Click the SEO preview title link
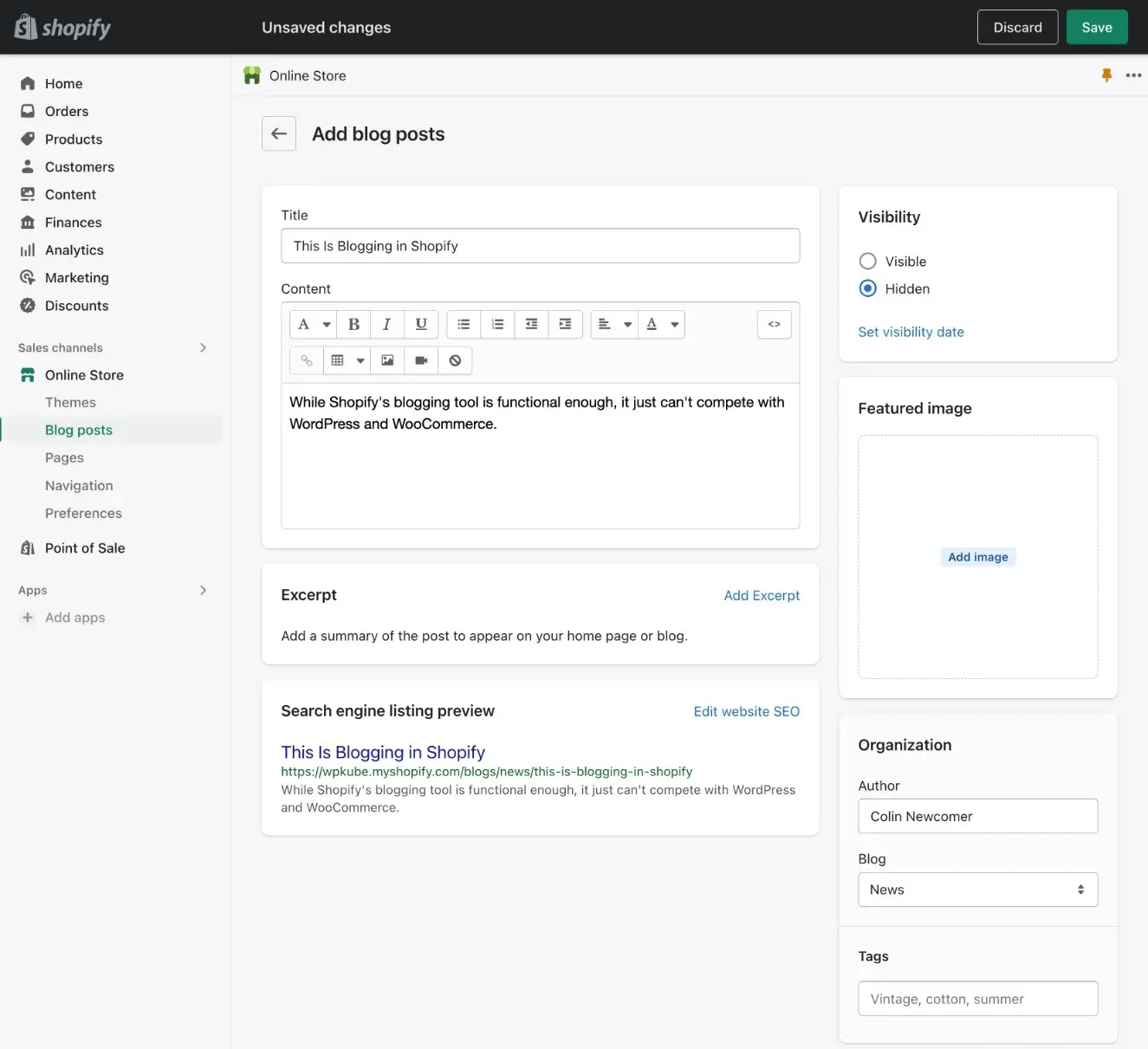This screenshot has height=1049, width=1148. 383,752
